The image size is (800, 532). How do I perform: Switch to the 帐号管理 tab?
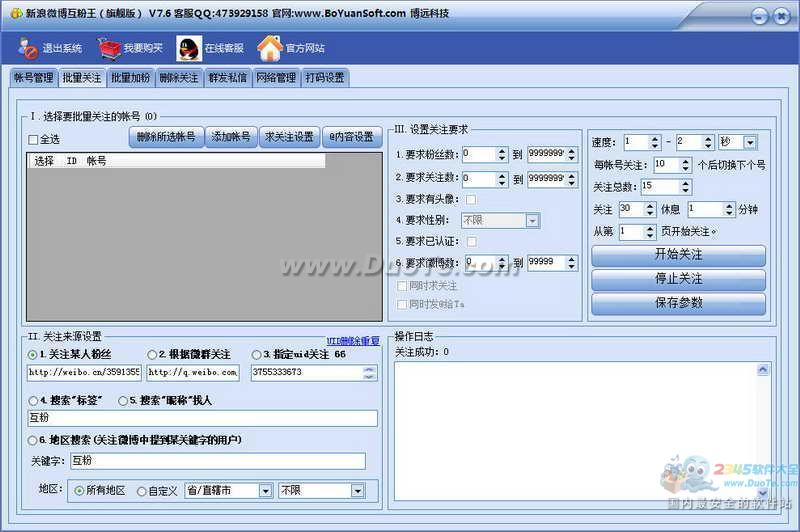pyautogui.click(x=34, y=78)
